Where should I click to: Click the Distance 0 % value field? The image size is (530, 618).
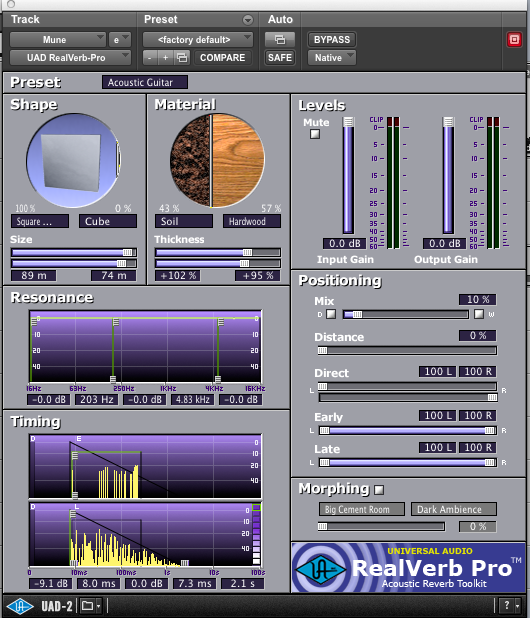pyautogui.click(x=478, y=335)
